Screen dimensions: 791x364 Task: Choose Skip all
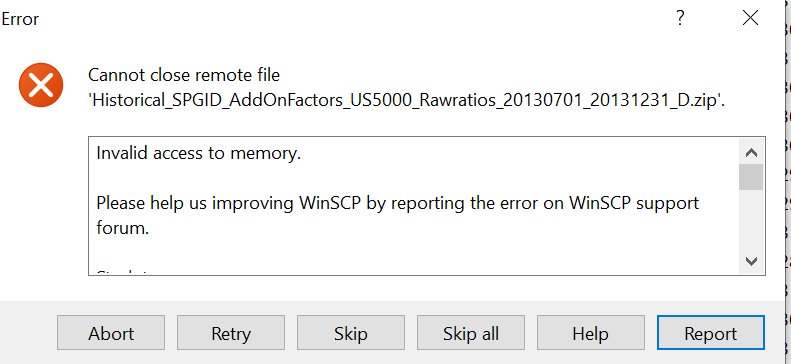[x=471, y=333]
